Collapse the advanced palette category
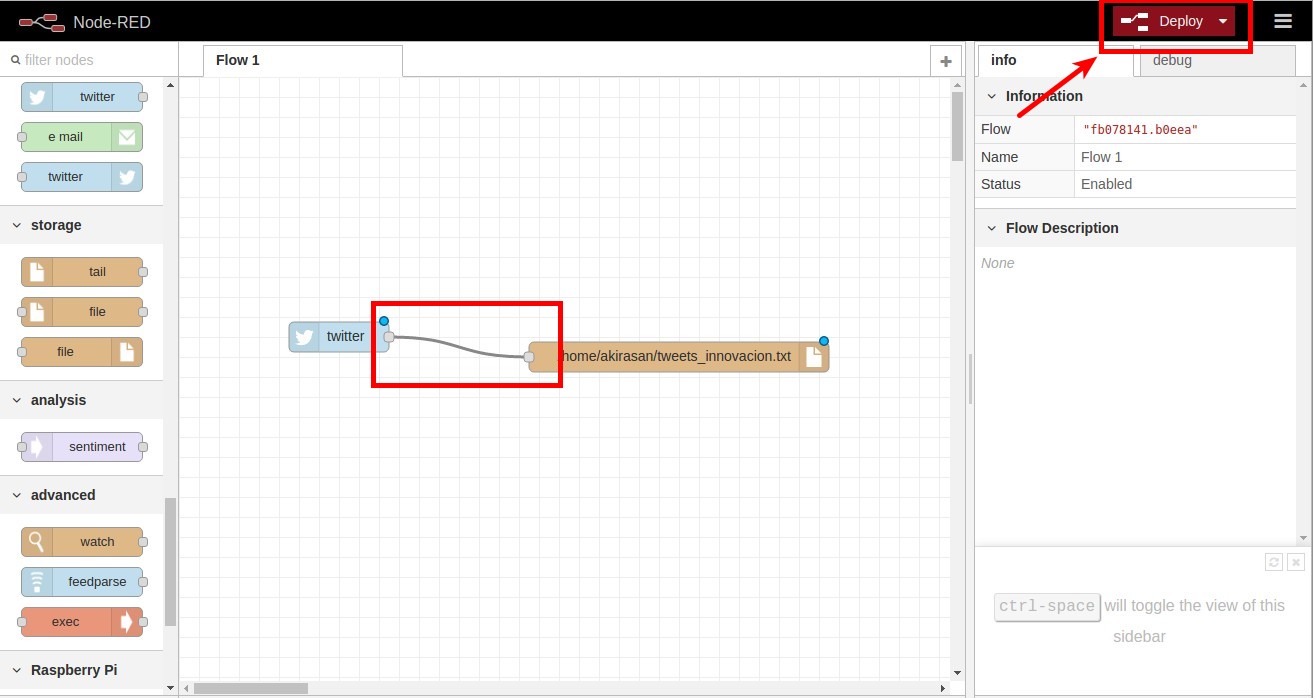 pyautogui.click(x=81, y=495)
